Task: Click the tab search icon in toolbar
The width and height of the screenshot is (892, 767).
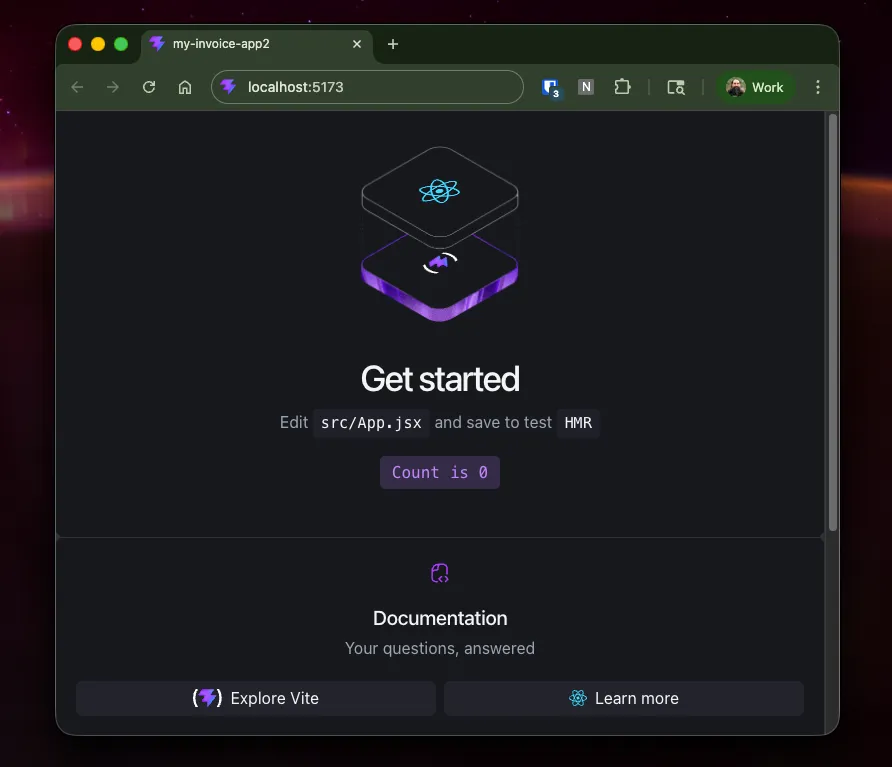Action: point(676,87)
